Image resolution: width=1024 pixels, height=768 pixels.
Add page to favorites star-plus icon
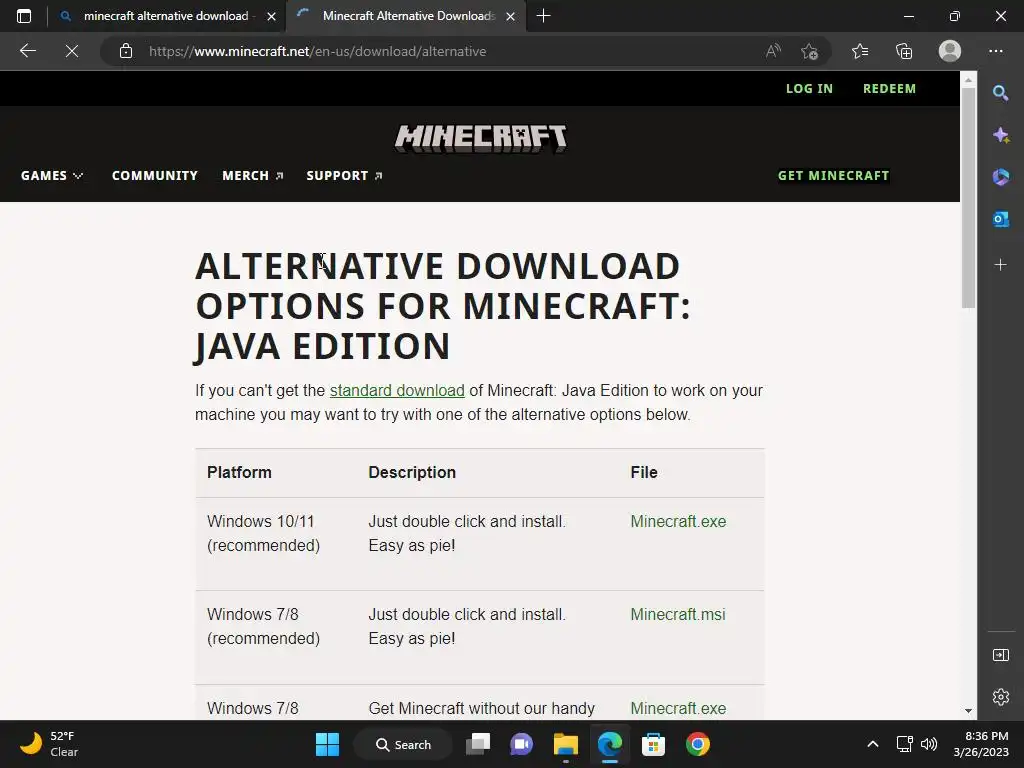coord(809,51)
